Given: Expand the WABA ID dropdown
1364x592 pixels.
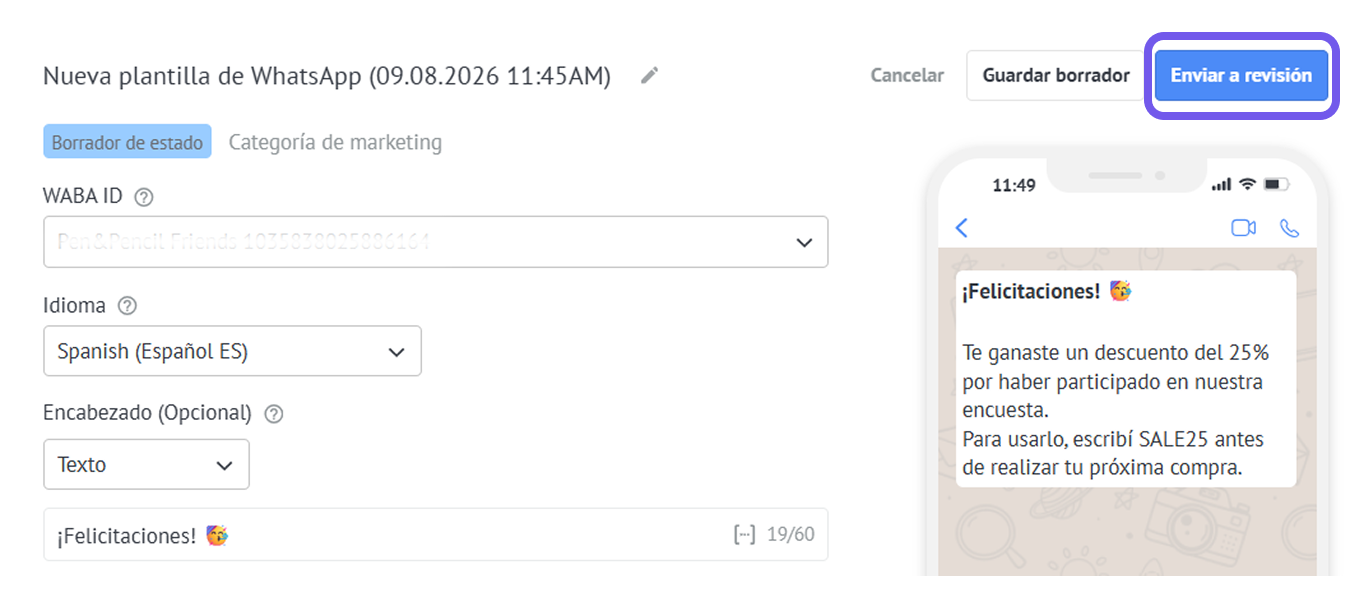Looking at the screenshot, I should (436, 242).
